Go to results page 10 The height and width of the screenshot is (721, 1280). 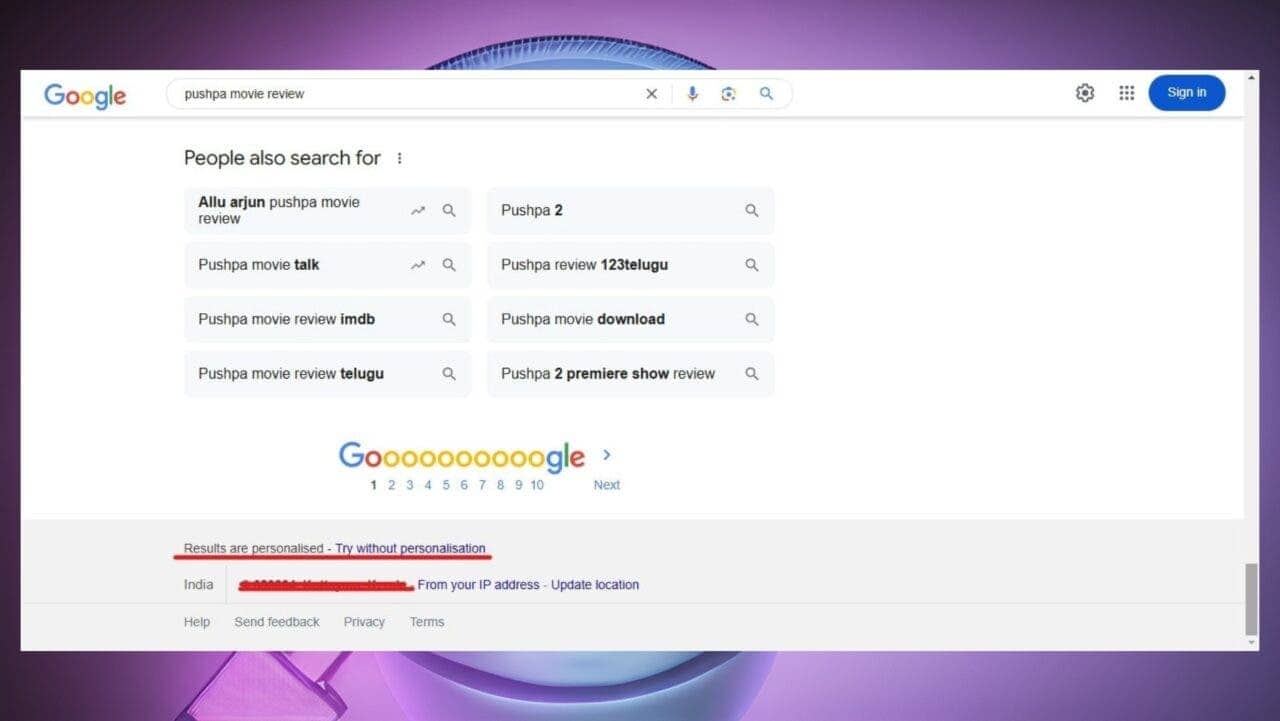537,485
